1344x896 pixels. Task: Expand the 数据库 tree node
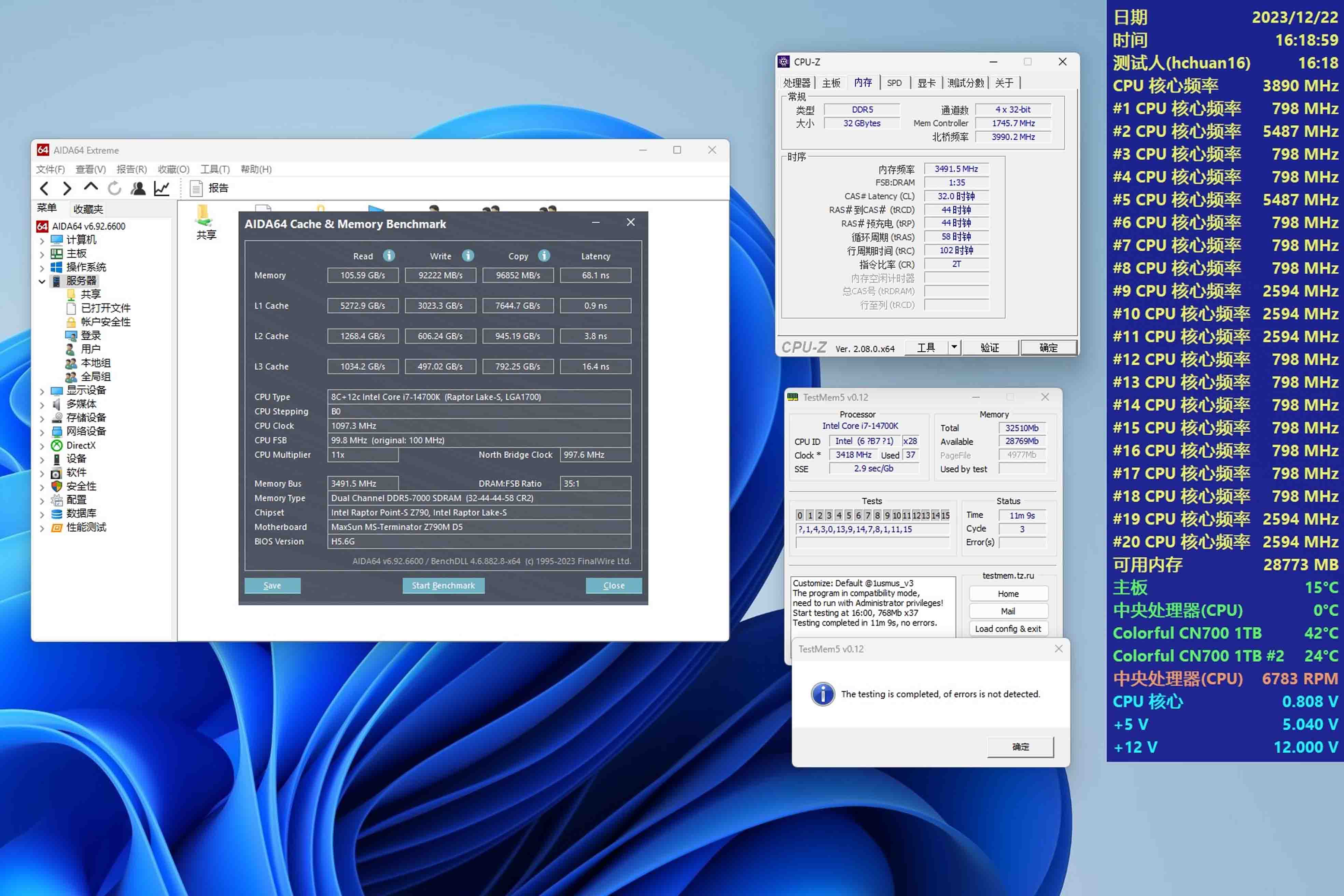tap(42, 514)
